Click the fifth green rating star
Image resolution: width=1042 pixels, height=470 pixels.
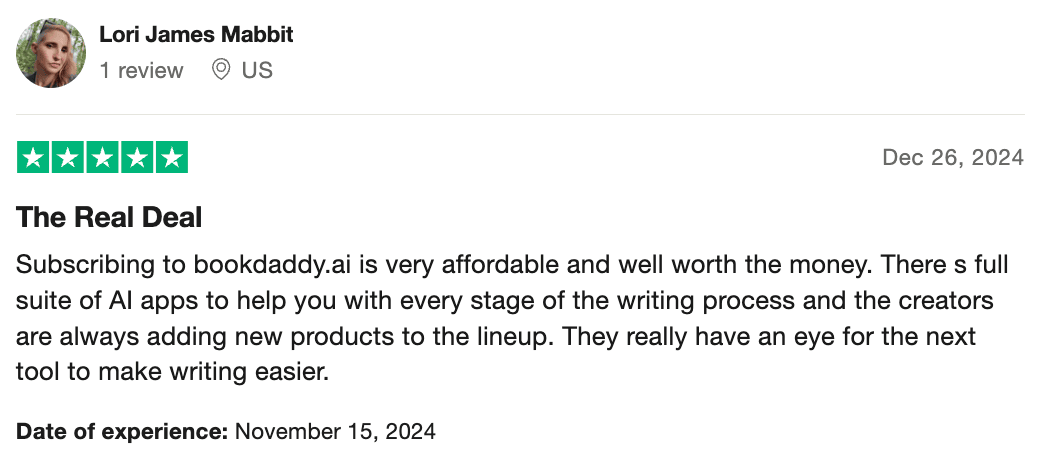pos(172,158)
